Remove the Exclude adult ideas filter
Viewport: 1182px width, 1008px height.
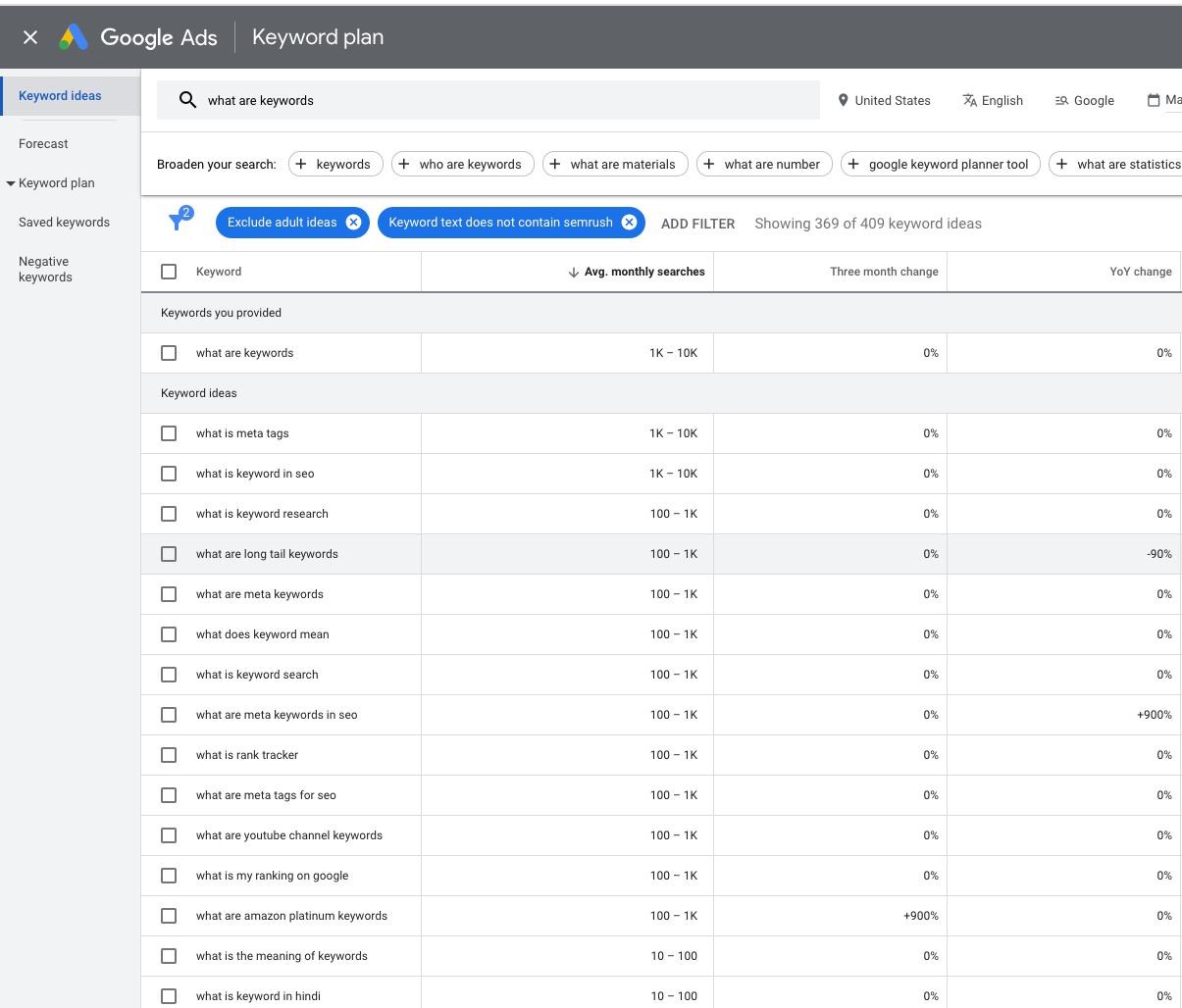[353, 223]
